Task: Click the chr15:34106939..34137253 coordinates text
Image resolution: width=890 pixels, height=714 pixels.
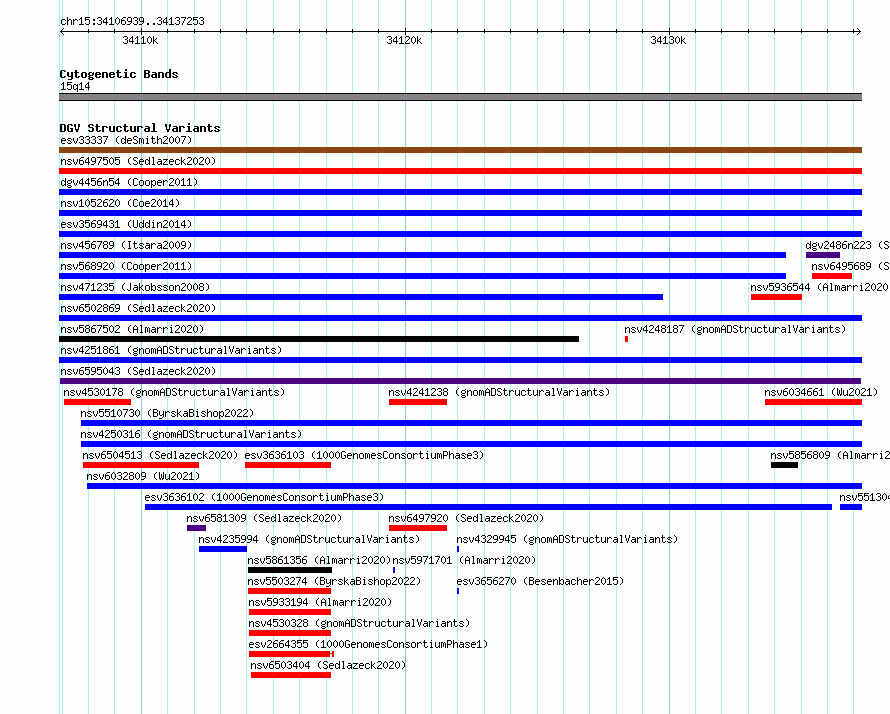Action: coord(132,21)
